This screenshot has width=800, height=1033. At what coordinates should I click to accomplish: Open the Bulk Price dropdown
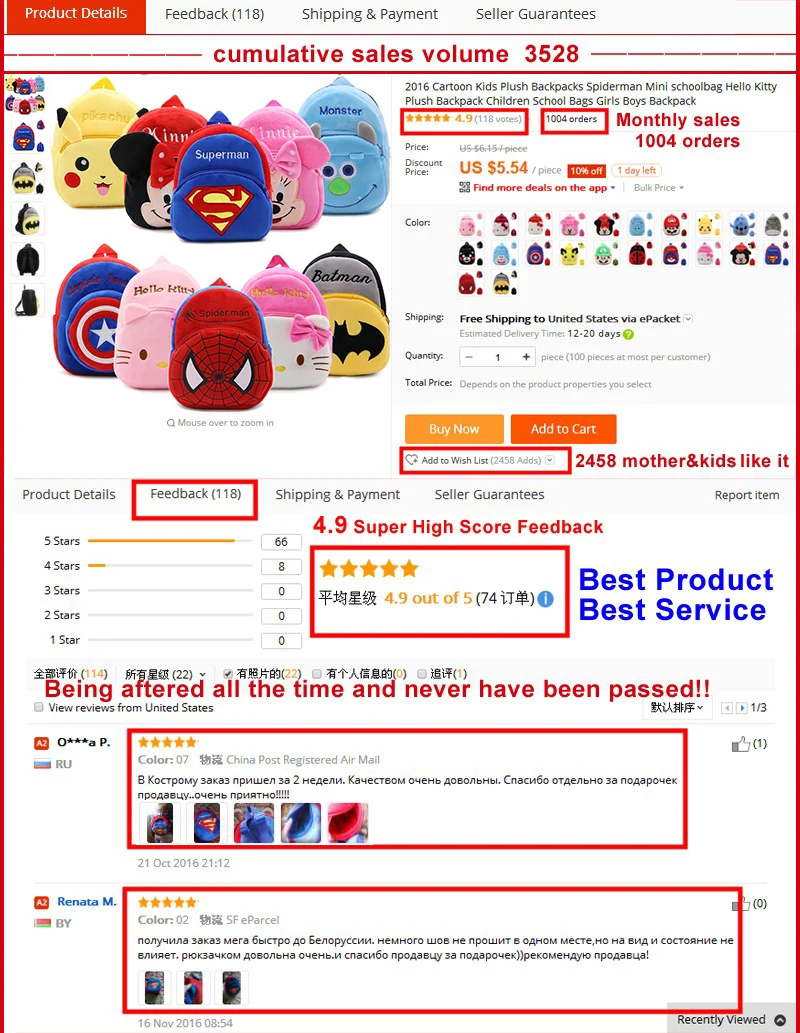click(659, 188)
